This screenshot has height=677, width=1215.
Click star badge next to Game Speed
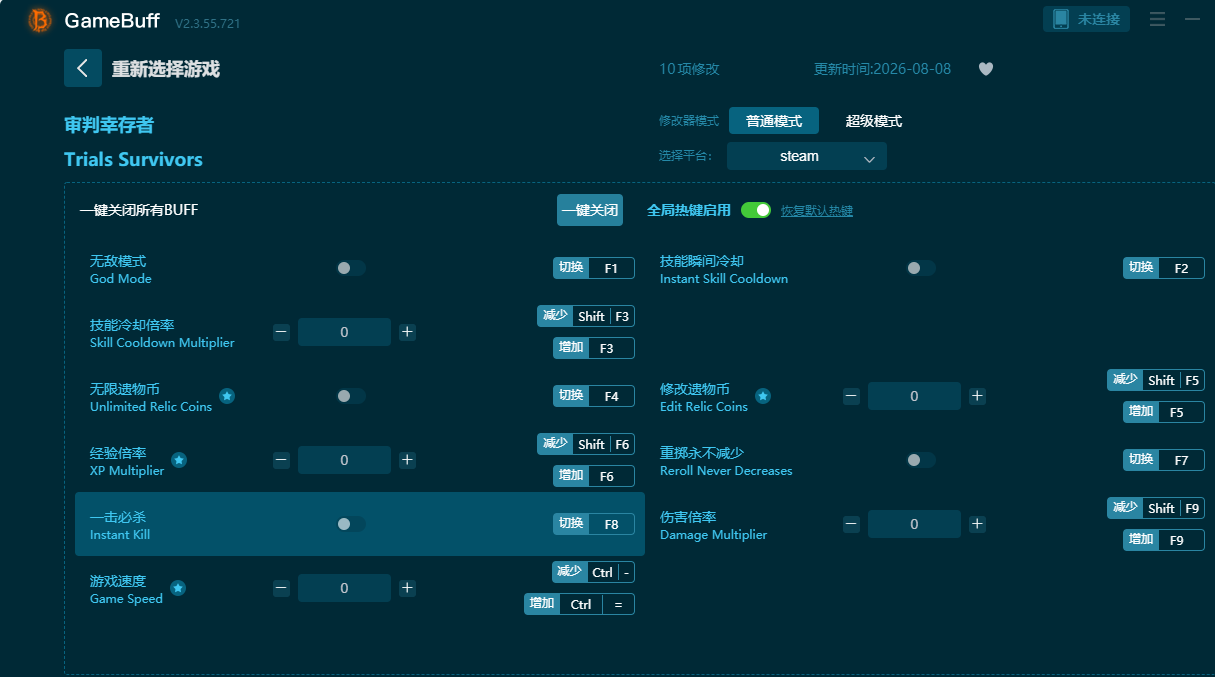tap(178, 588)
